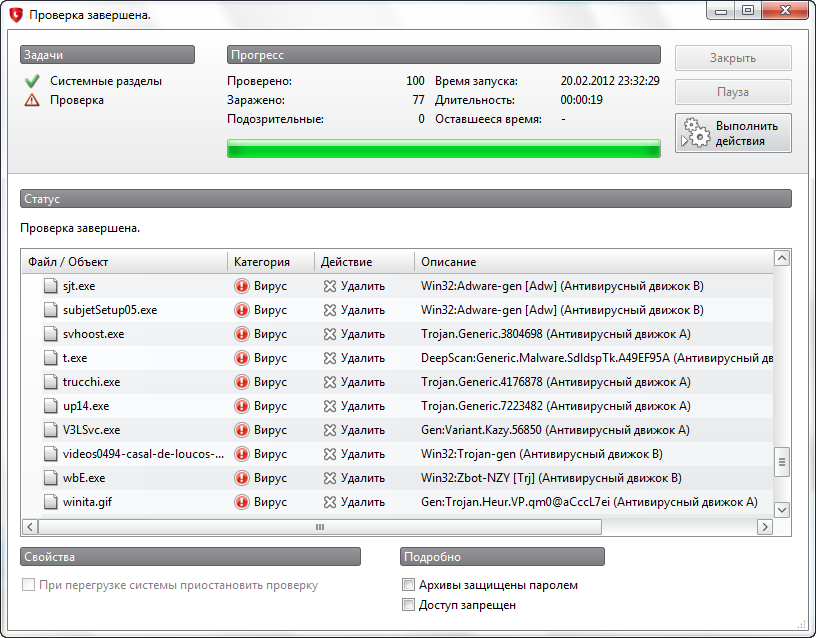The image size is (816, 638).
Task: Click red virus alert icon in winita.gif row
Action: tap(241, 501)
